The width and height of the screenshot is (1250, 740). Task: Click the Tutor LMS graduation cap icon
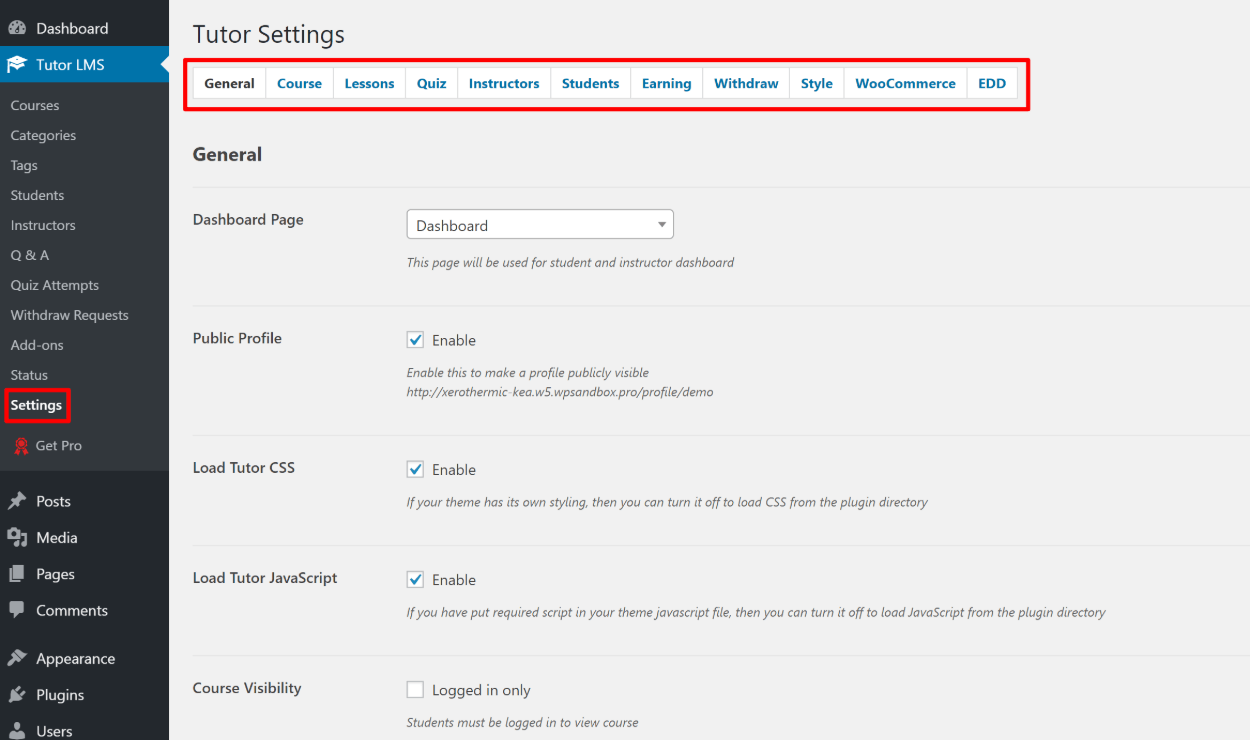[17, 65]
